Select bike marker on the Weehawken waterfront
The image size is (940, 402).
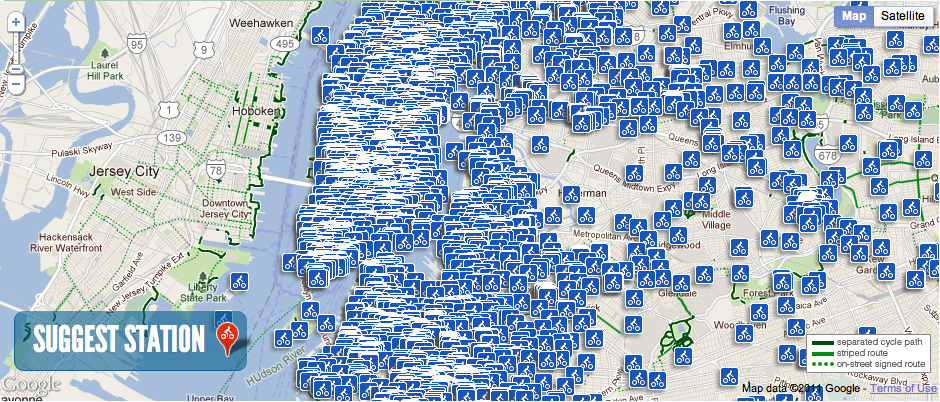click(x=320, y=35)
